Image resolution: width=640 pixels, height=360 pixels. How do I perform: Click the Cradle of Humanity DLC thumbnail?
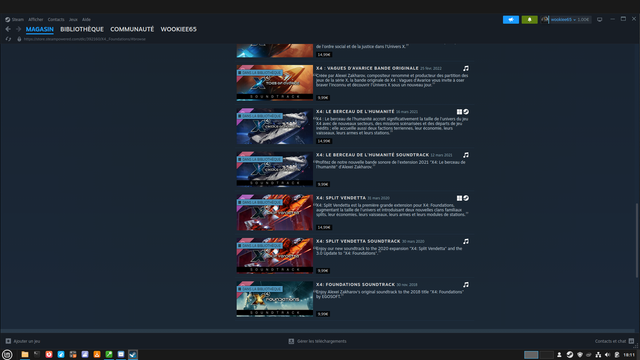pyautogui.click(x=275, y=126)
